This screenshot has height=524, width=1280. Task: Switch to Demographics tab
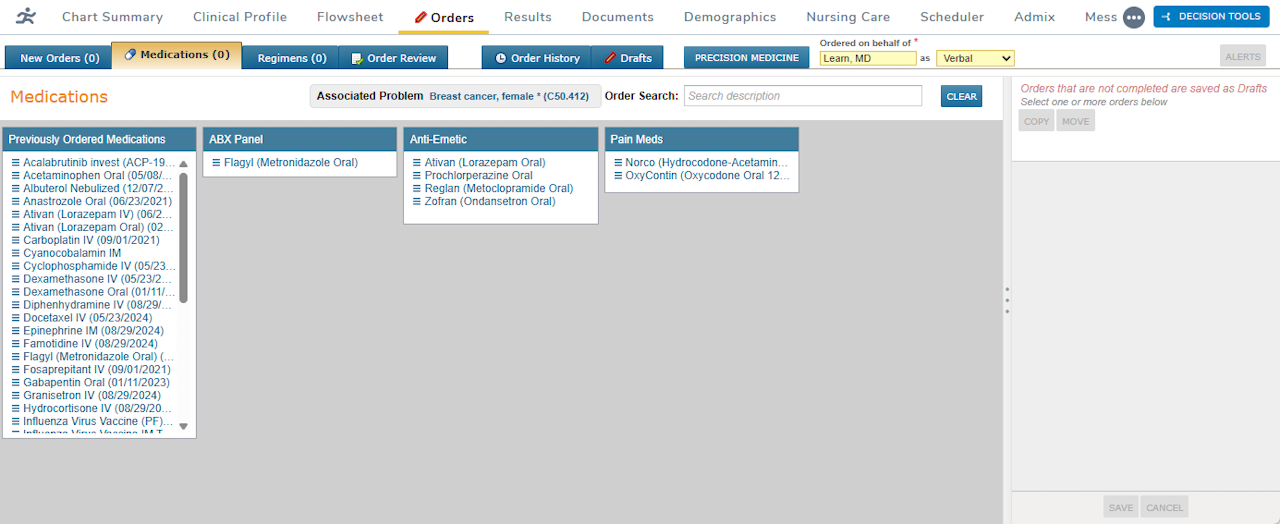730,17
